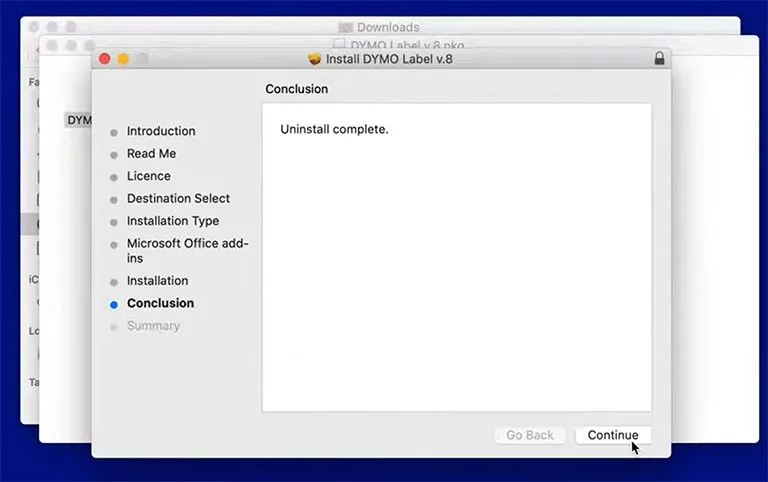Click the lock icon in installer title bar
The image size is (768, 482).
click(x=659, y=58)
